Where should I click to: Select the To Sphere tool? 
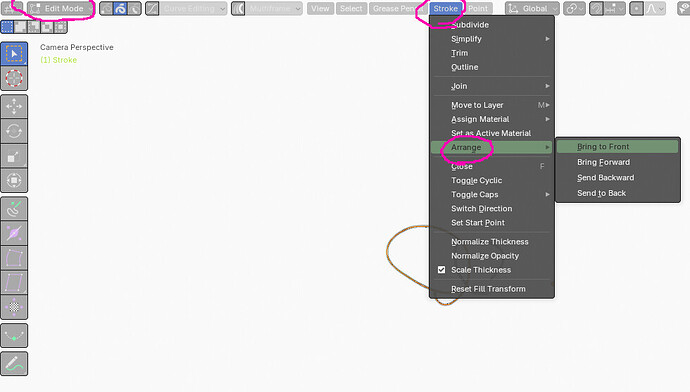14,307
